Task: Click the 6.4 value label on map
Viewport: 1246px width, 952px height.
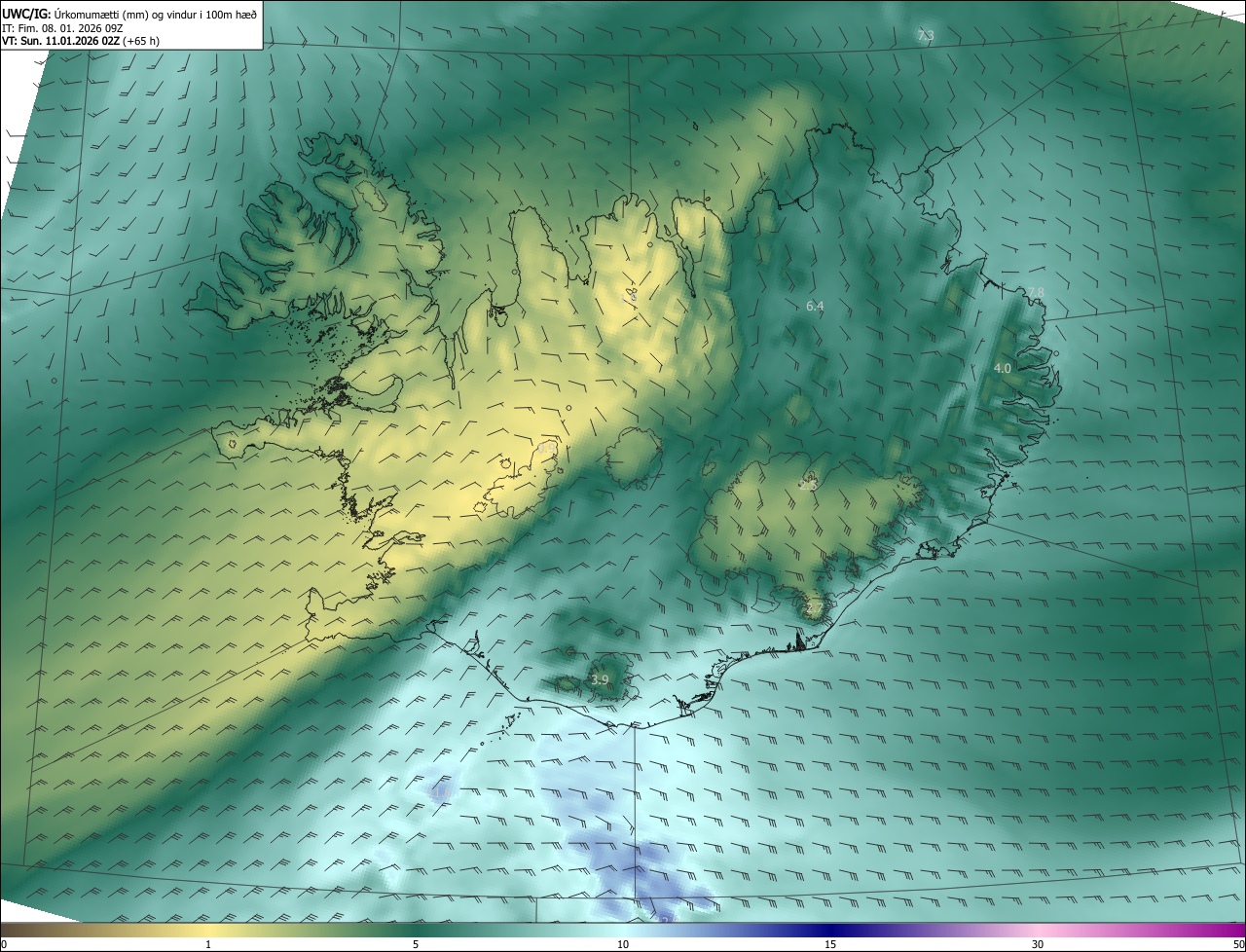Action: click(x=815, y=306)
